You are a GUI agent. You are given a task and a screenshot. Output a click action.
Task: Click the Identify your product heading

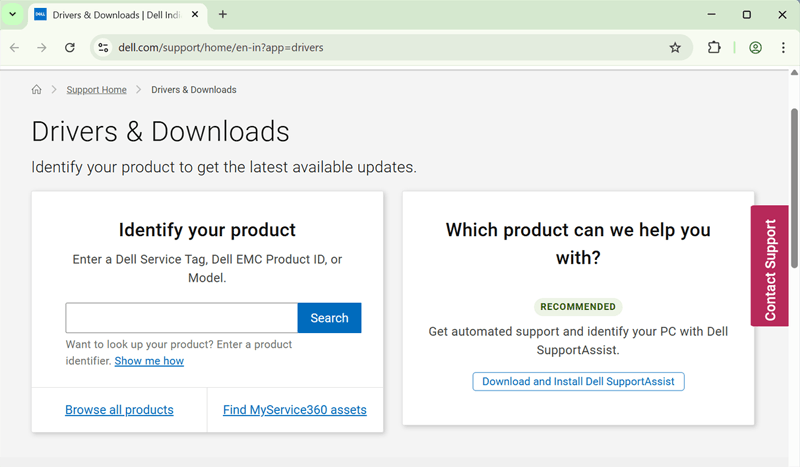point(207,230)
